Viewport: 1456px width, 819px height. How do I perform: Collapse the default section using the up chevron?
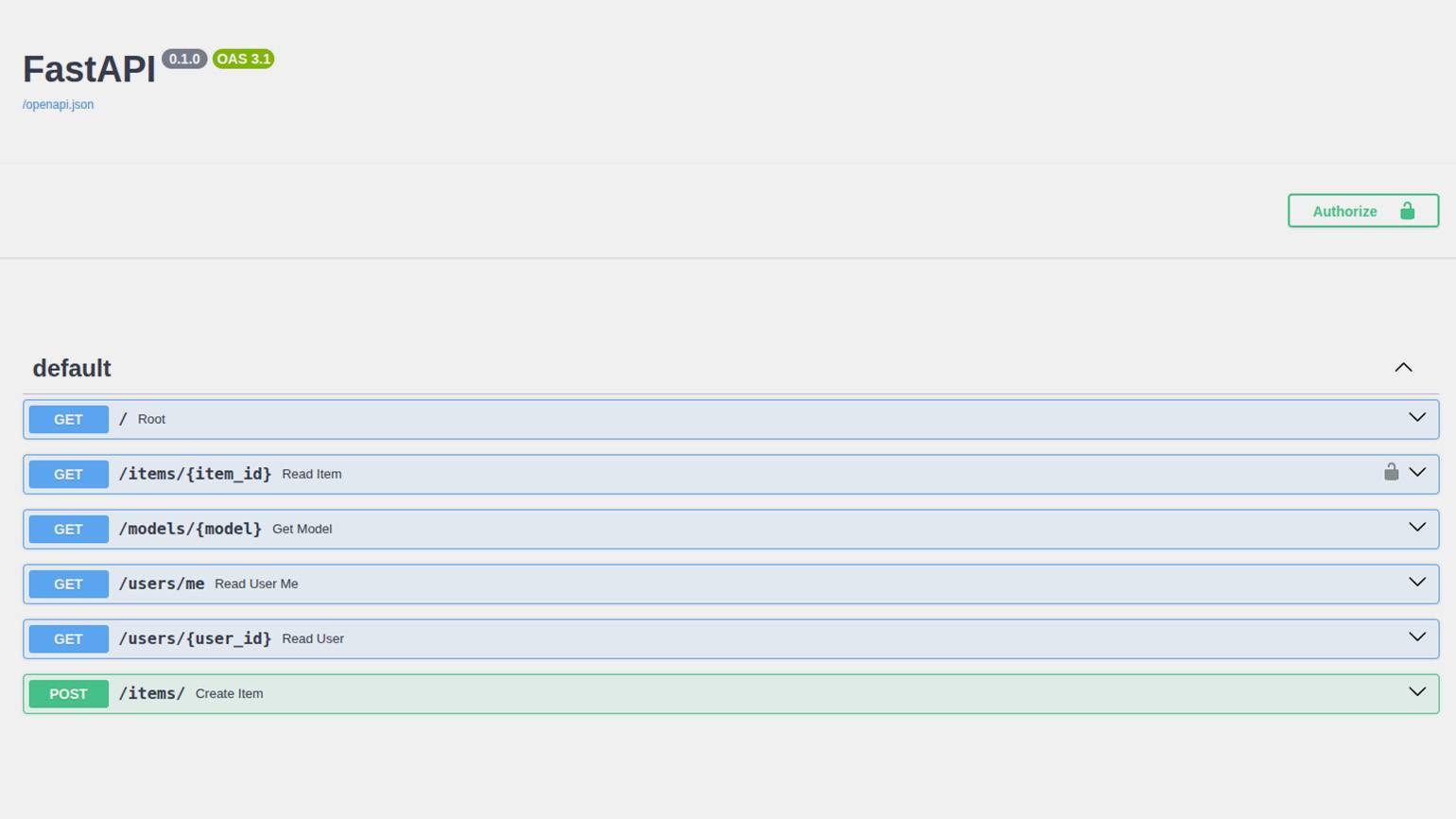pyautogui.click(x=1403, y=368)
